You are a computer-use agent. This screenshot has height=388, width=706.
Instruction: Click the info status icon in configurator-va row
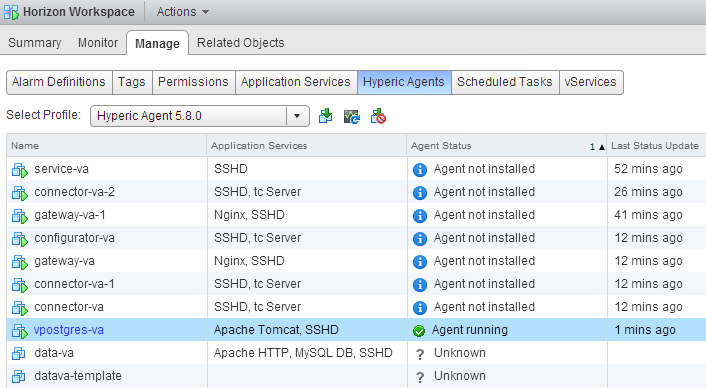tap(420, 239)
